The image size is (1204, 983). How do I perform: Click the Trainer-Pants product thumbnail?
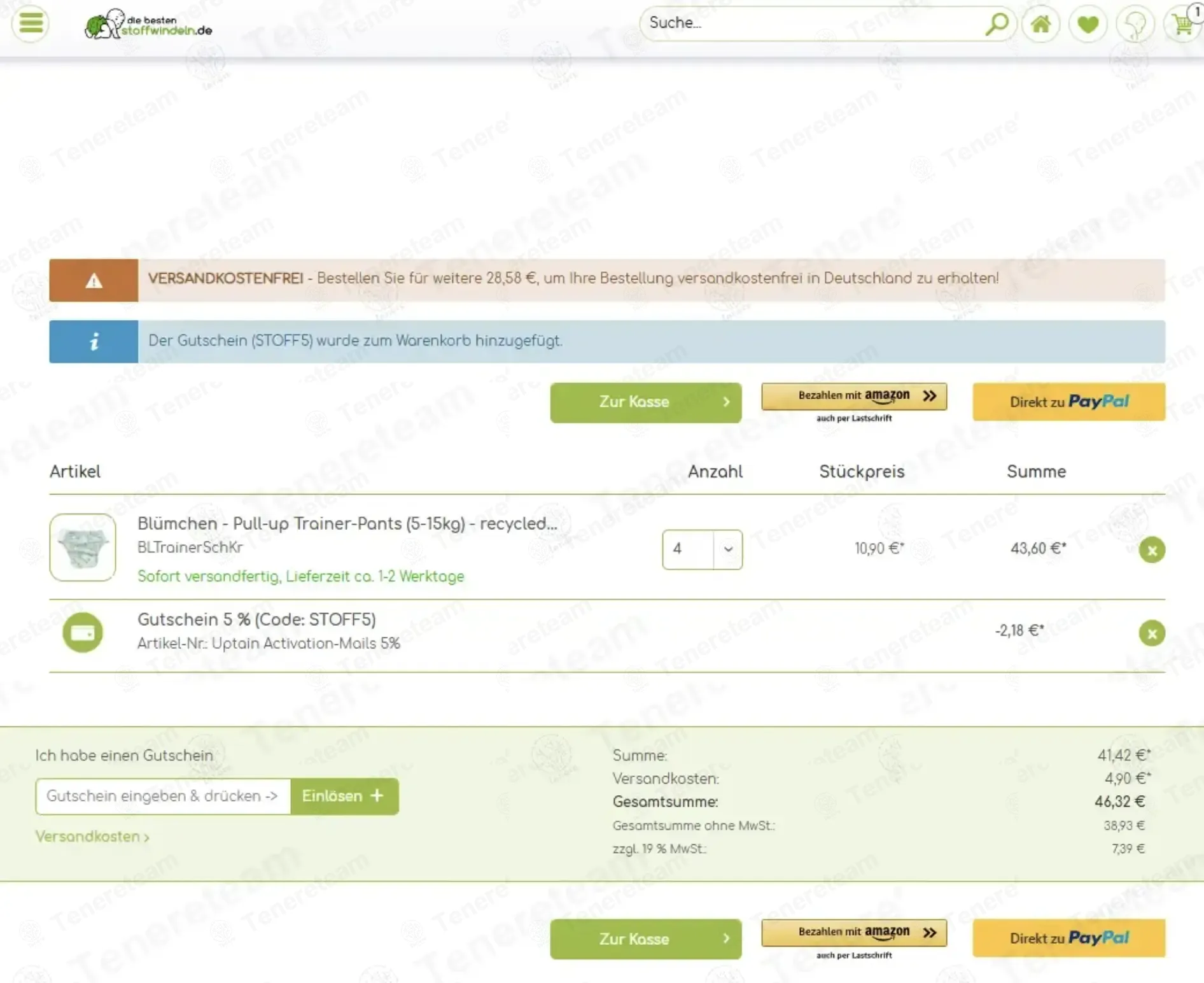[x=83, y=548]
